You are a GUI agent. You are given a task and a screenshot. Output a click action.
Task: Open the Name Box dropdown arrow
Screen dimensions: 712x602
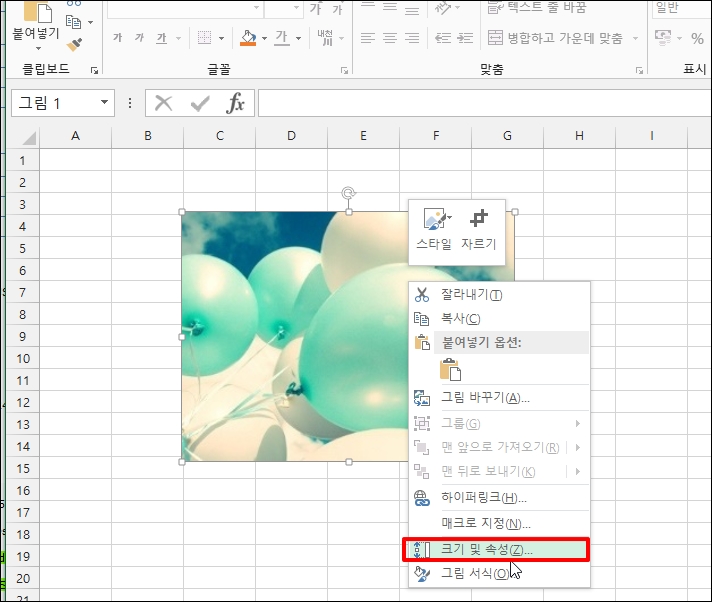coord(104,103)
